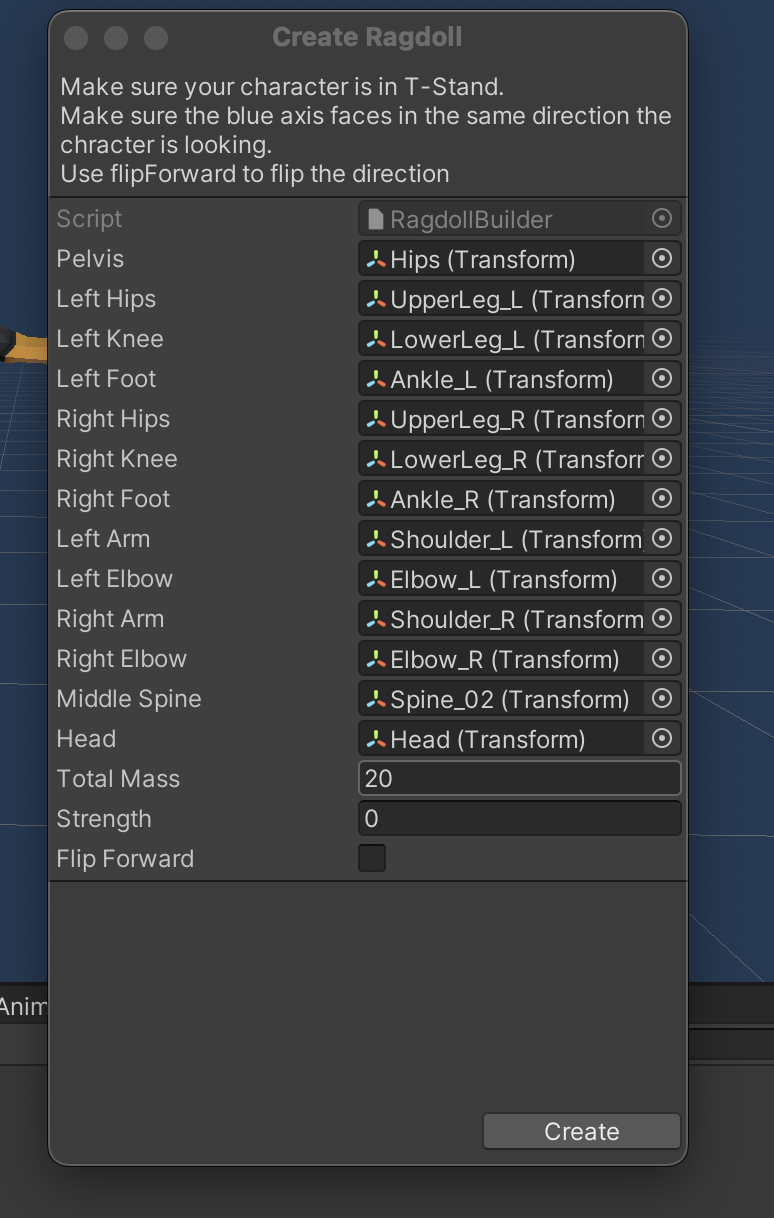Open the Right Elbow object picker
774x1218 pixels.
[x=662, y=658]
